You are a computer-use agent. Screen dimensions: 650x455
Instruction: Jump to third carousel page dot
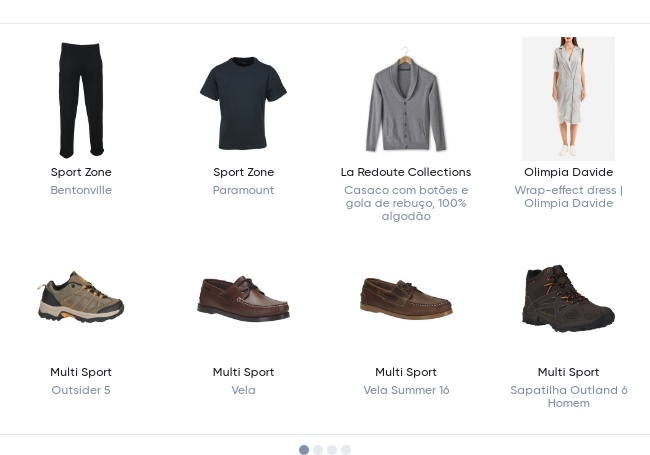click(332, 450)
